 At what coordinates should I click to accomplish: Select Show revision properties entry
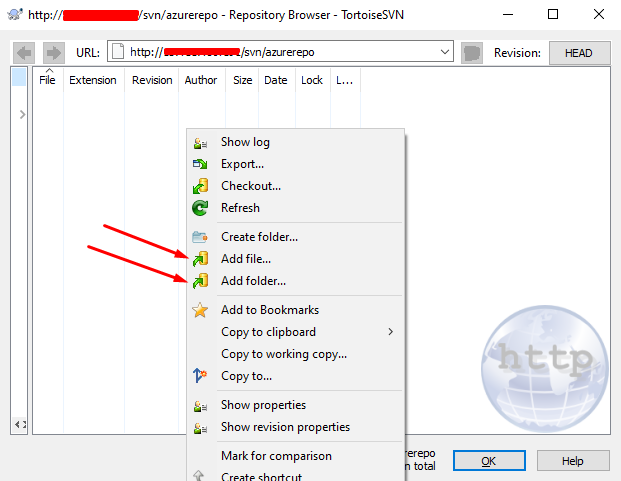295,427
